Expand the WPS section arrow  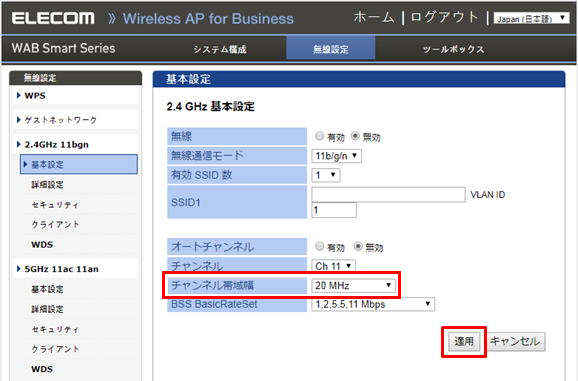[19, 96]
